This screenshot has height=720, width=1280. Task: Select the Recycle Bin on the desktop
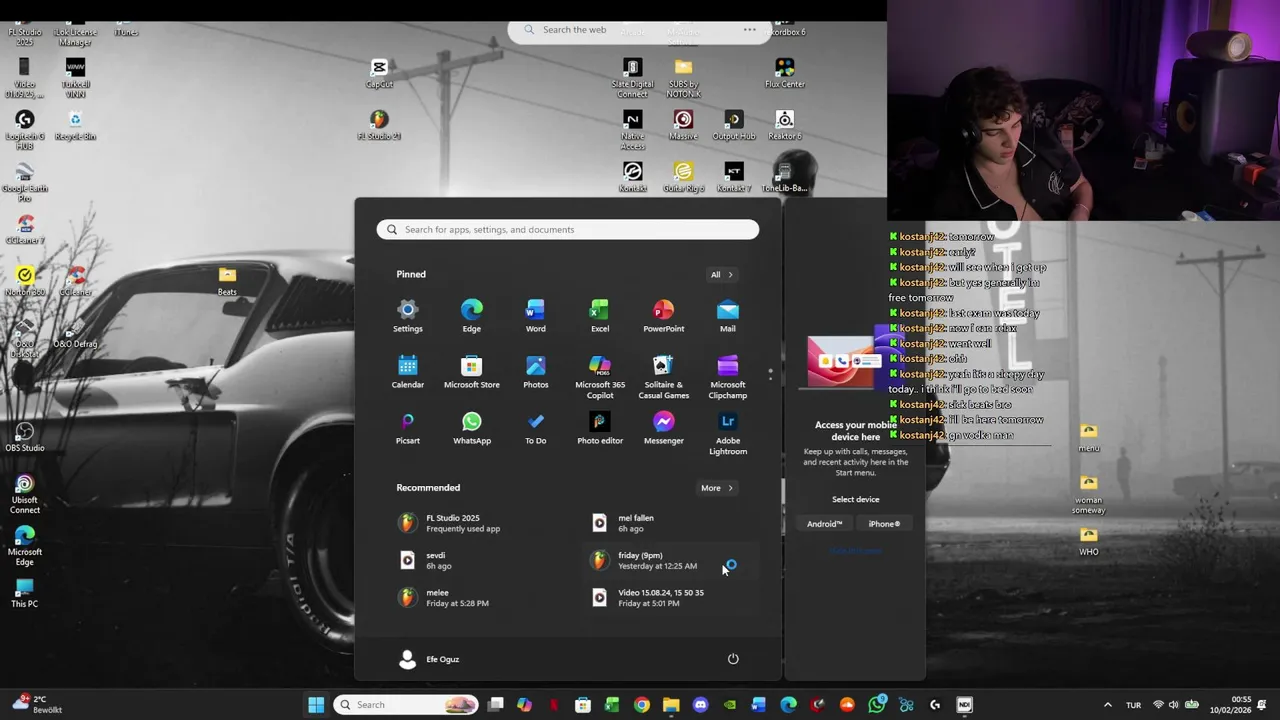(75, 125)
